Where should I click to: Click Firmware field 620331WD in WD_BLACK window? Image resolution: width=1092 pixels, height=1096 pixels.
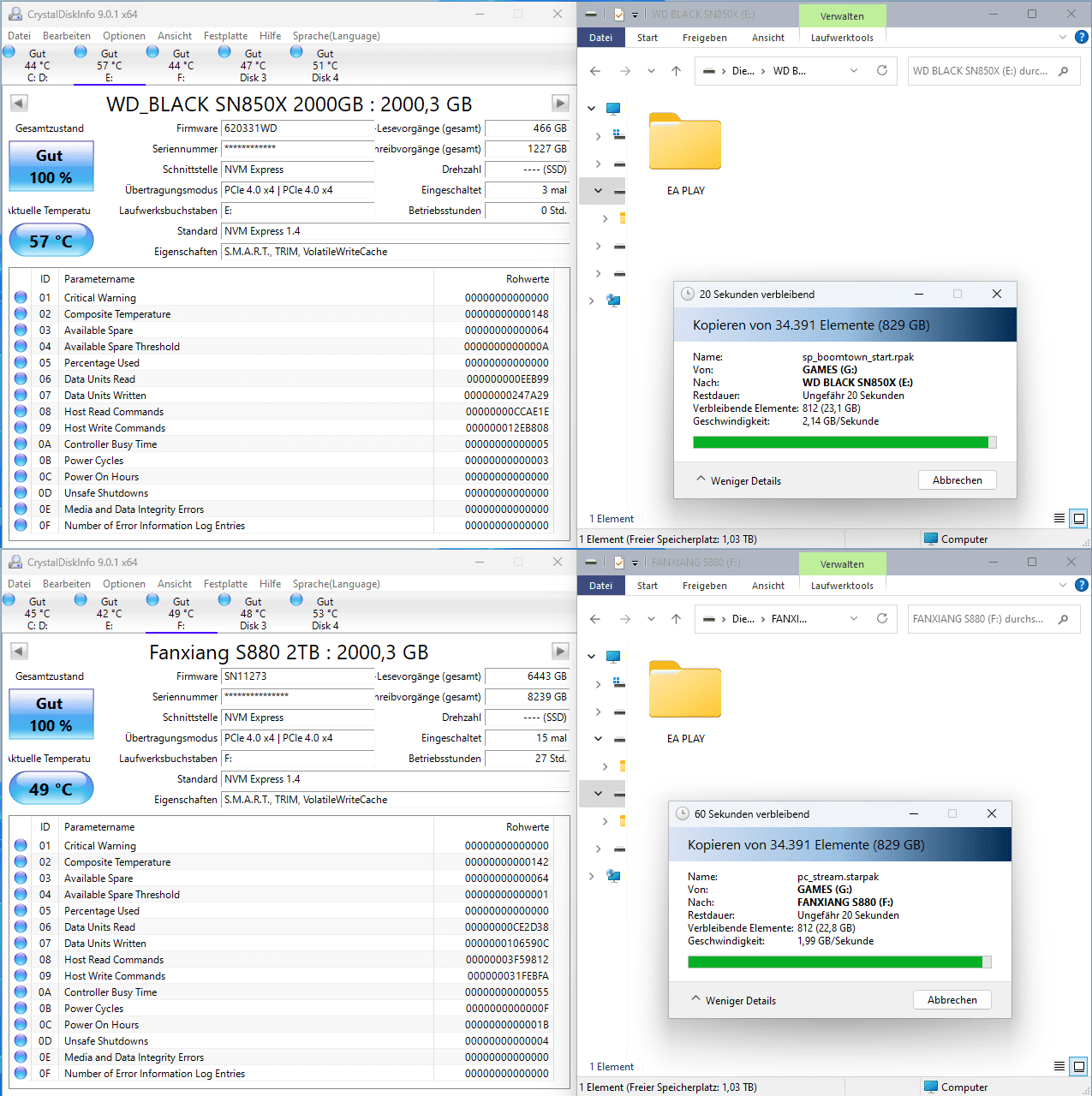(298, 128)
